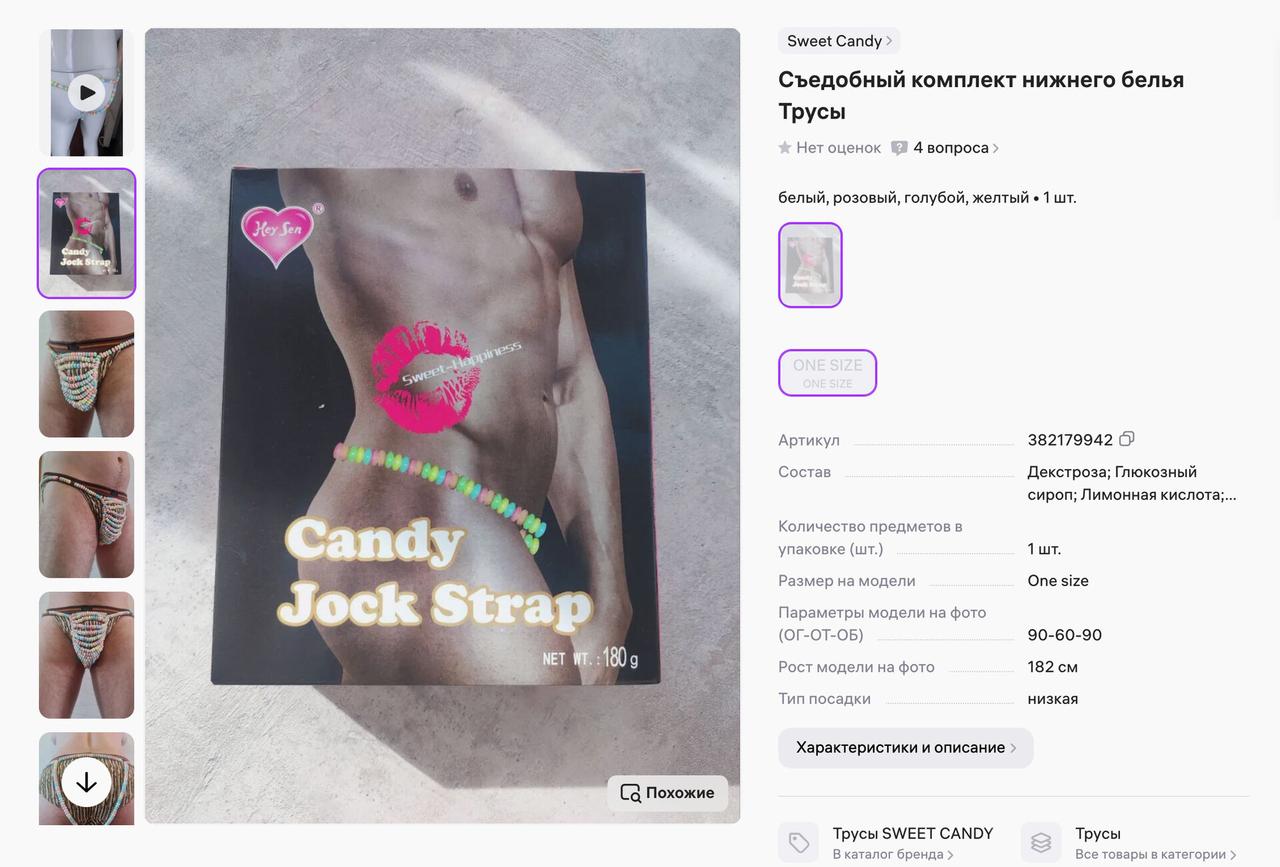The width and height of the screenshot is (1280, 867).
Task: Click the Похожие button
Action: click(667, 793)
